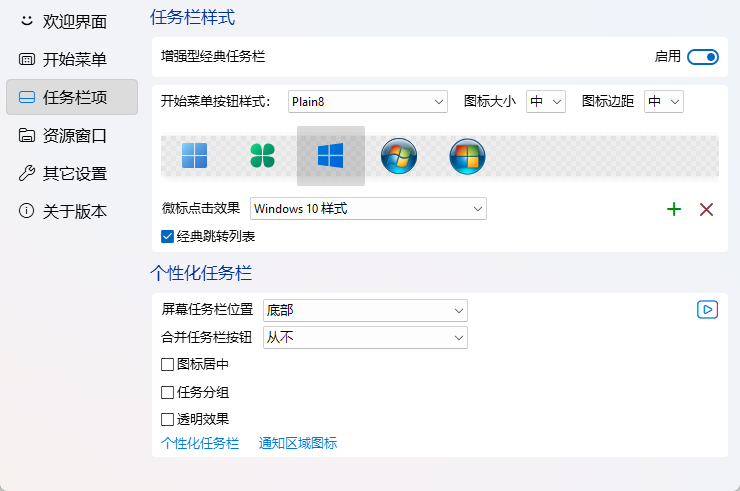The width and height of the screenshot is (740, 491).
Task: Go to 其它设置 in the sidebar
Action: pyautogui.click(x=72, y=173)
